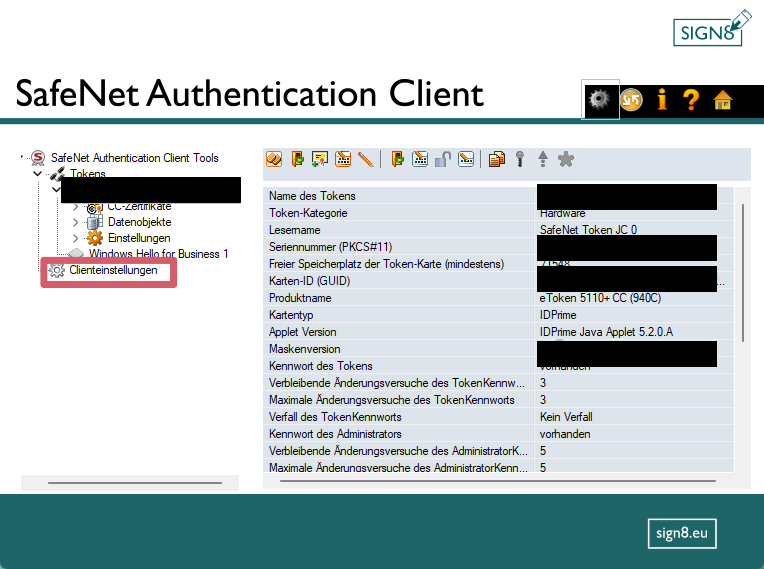Open the Advanced View gear icon
Image resolution: width=764 pixels, height=569 pixels.
tap(599, 99)
